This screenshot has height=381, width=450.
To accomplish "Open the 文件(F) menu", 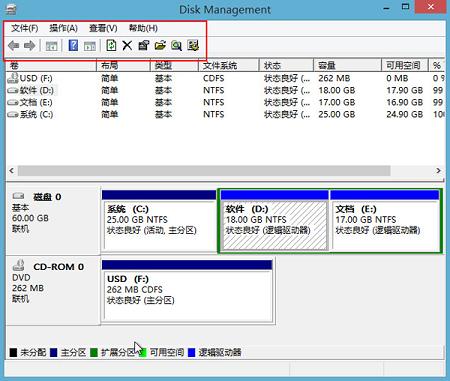I will coord(25,28).
